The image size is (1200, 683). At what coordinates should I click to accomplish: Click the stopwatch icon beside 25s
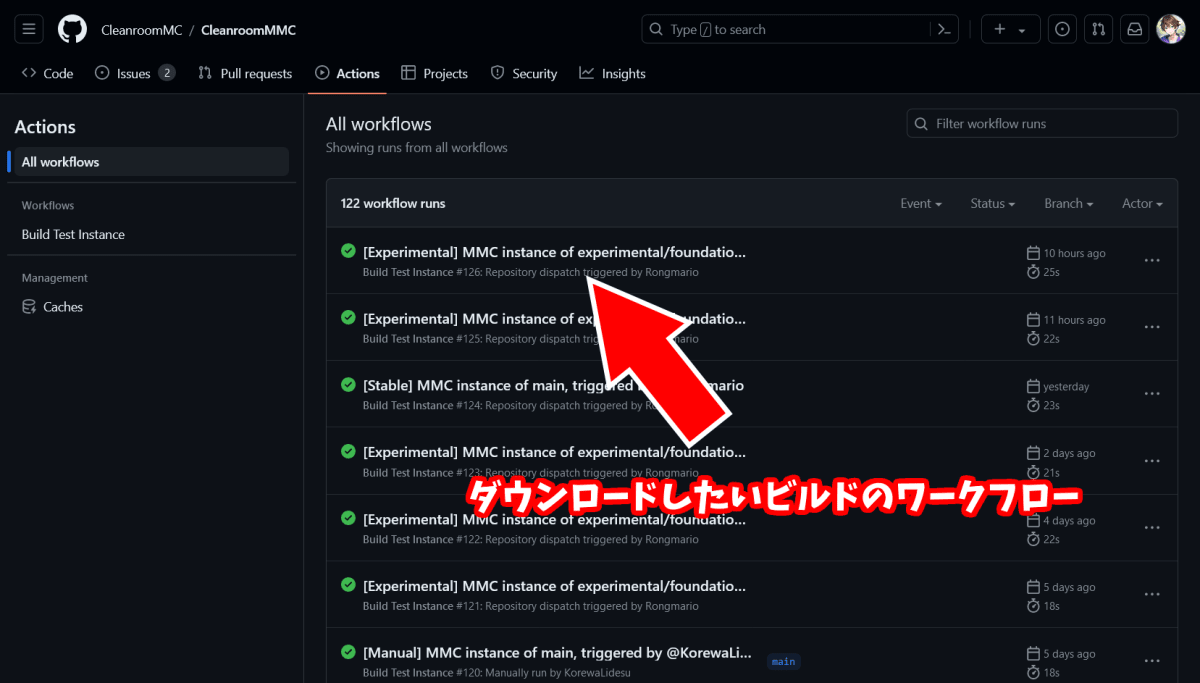tap(1034, 272)
